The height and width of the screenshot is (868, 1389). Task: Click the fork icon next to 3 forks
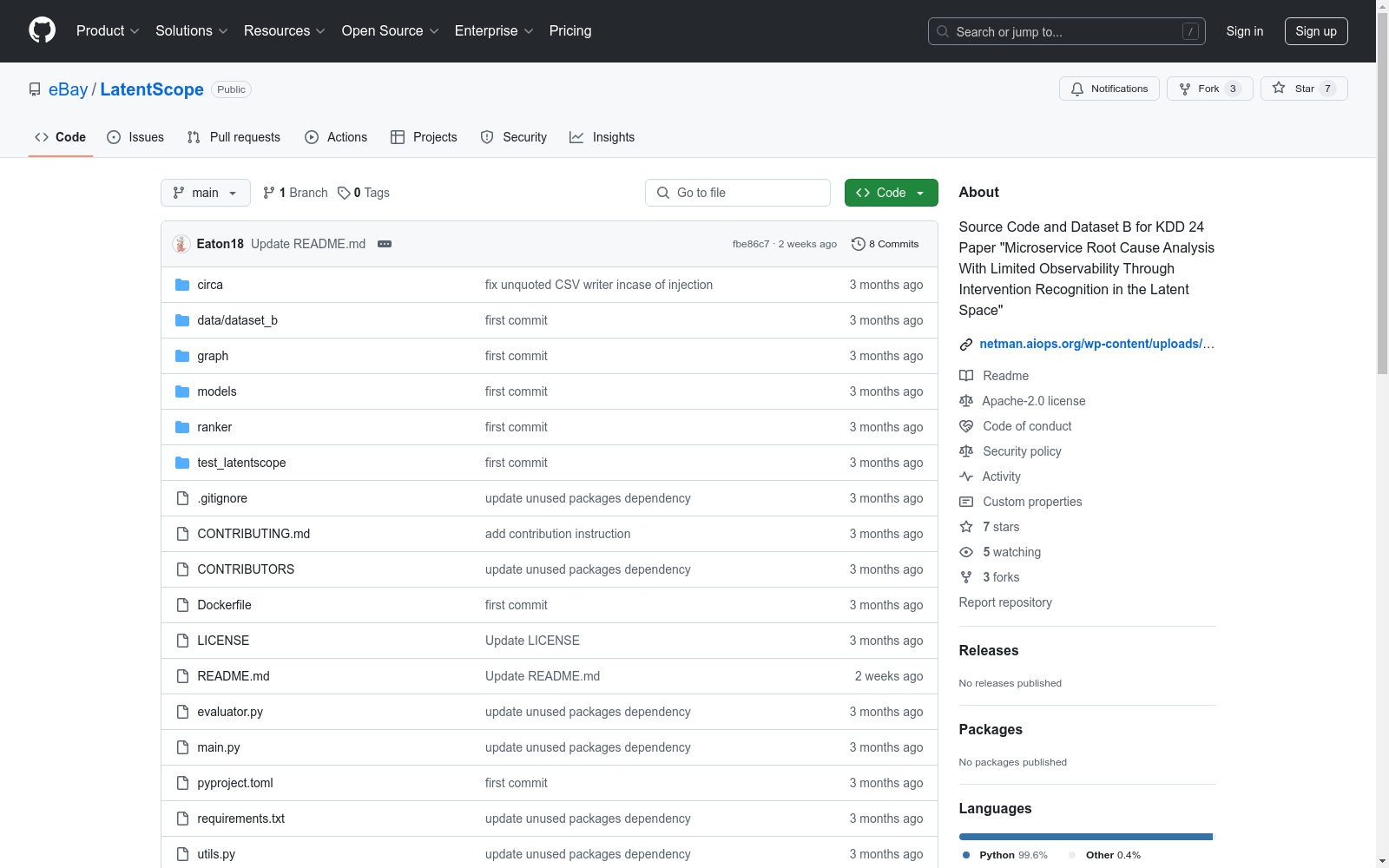[x=966, y=577]
